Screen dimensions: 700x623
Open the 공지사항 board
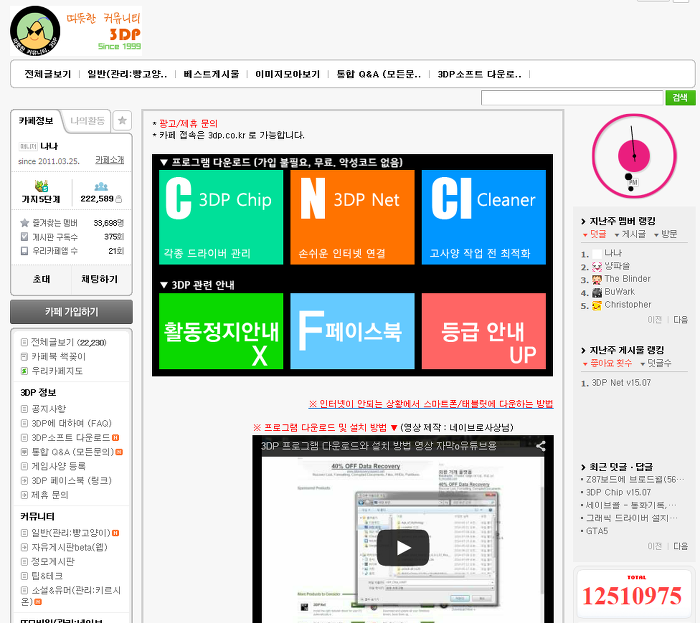(48, 409)
